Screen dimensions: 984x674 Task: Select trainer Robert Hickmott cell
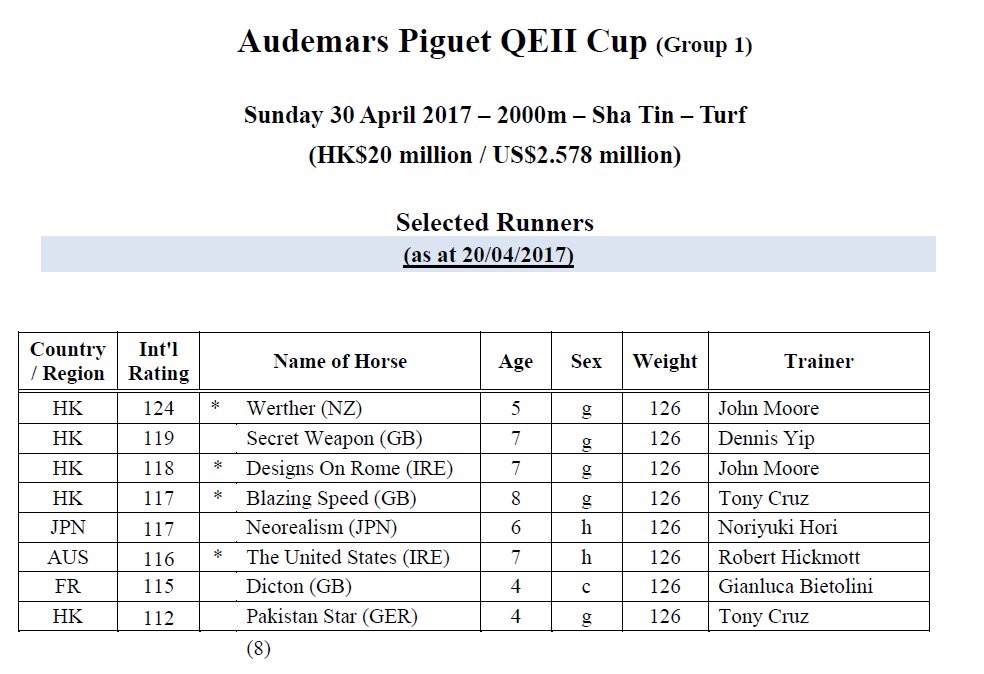788,557
